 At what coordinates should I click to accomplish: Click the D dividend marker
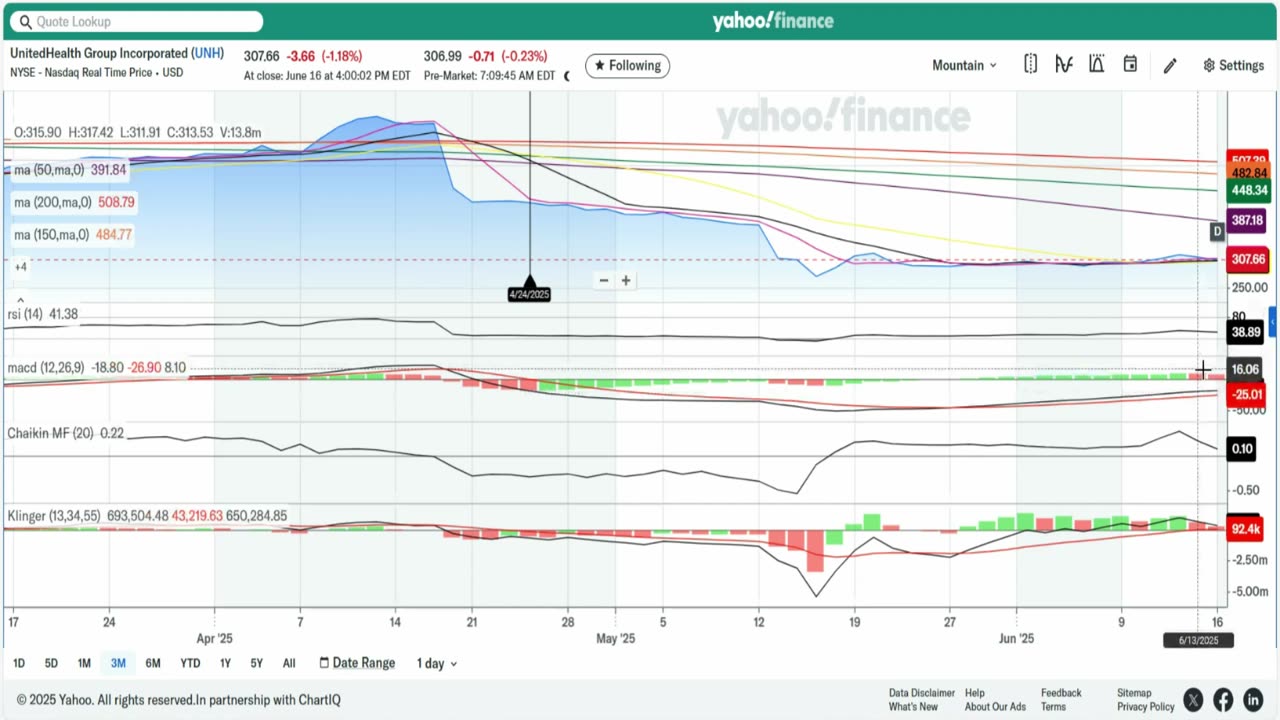1217,231
